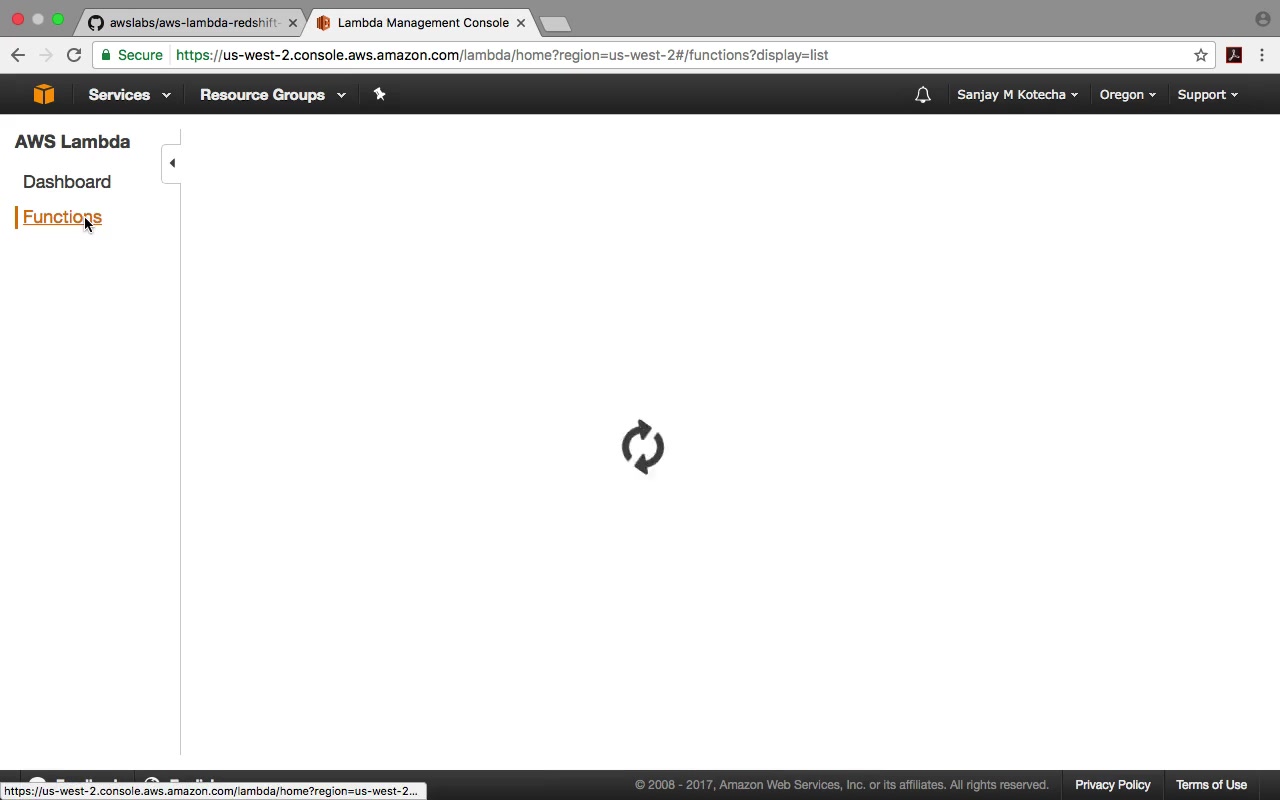Click the Amazon Web Services copyright notice
Viewport: 1280px width, 800px height.
pos(842,785)
